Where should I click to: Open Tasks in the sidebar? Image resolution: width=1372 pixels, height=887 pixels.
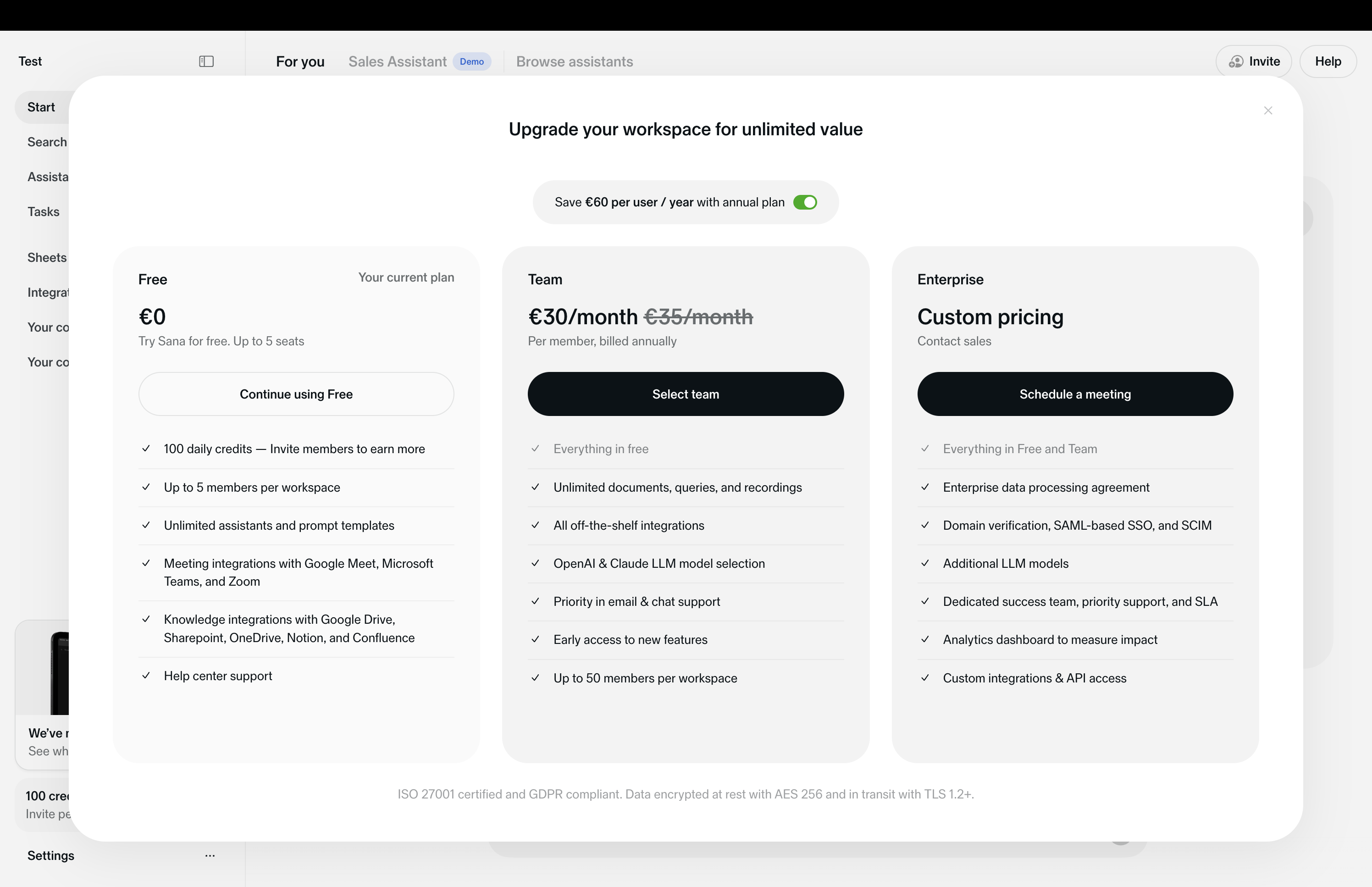43,212
